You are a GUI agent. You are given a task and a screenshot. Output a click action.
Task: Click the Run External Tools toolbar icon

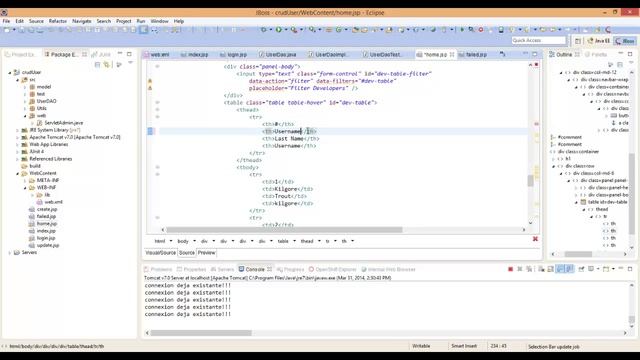[x=294, y=30]
